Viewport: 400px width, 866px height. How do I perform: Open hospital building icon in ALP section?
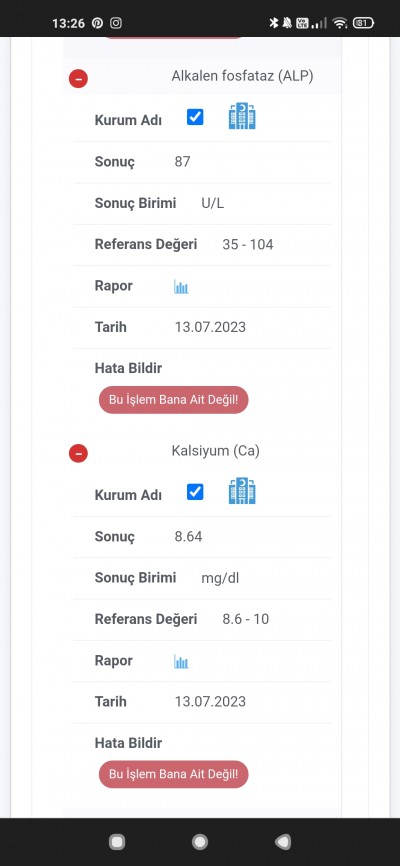tap(242, 117)
